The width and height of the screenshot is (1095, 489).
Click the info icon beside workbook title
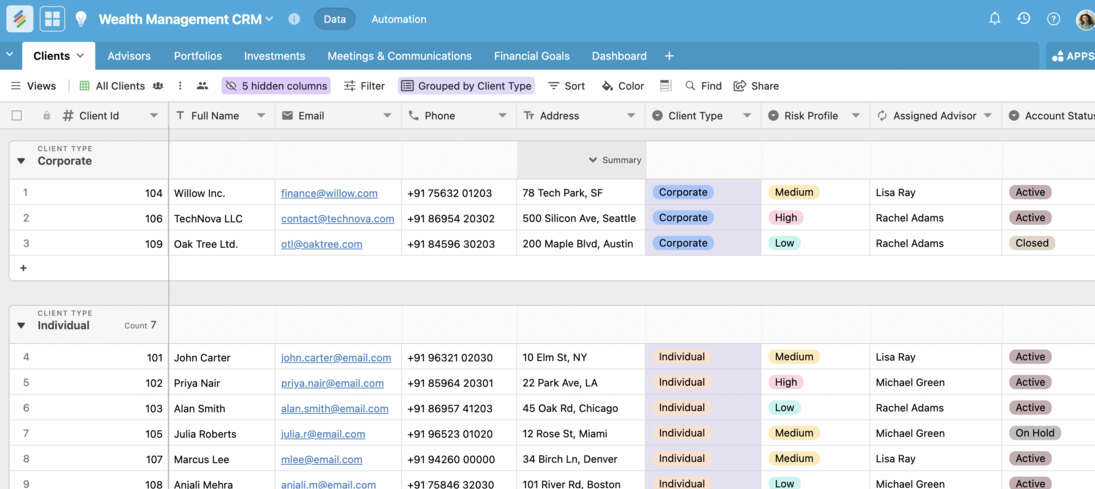(294, 19)
